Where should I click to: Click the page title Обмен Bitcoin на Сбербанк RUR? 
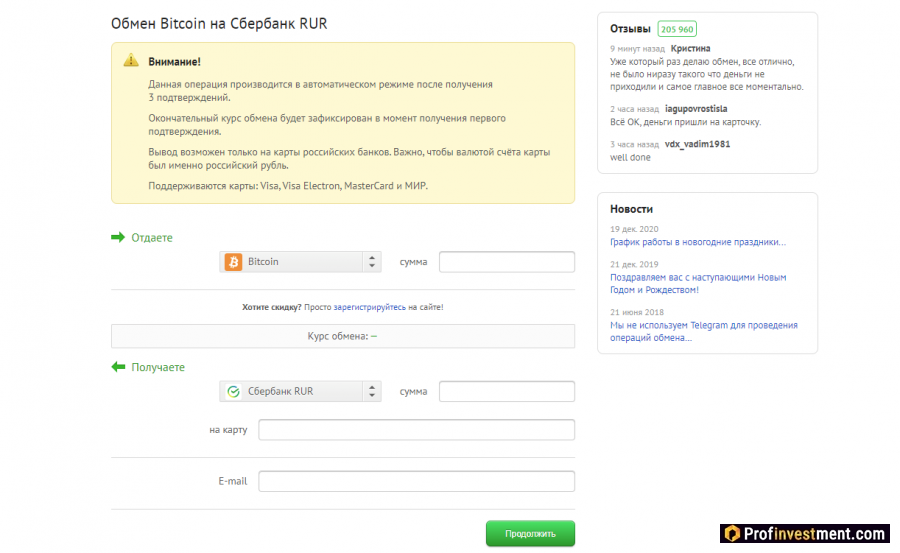pyautogui.click(x=219, y=24)
